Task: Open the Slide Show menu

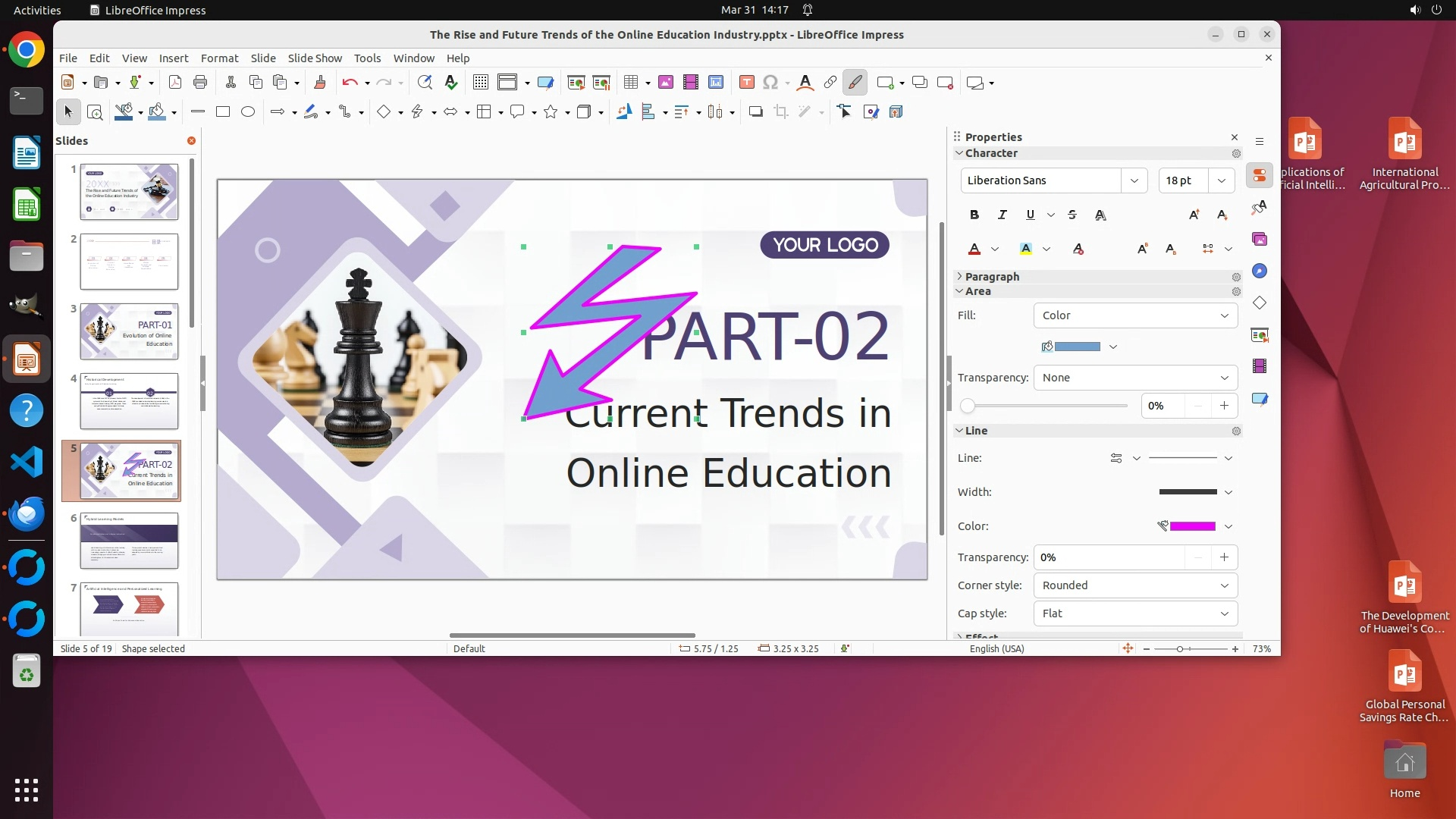Action: coord(315,58)
